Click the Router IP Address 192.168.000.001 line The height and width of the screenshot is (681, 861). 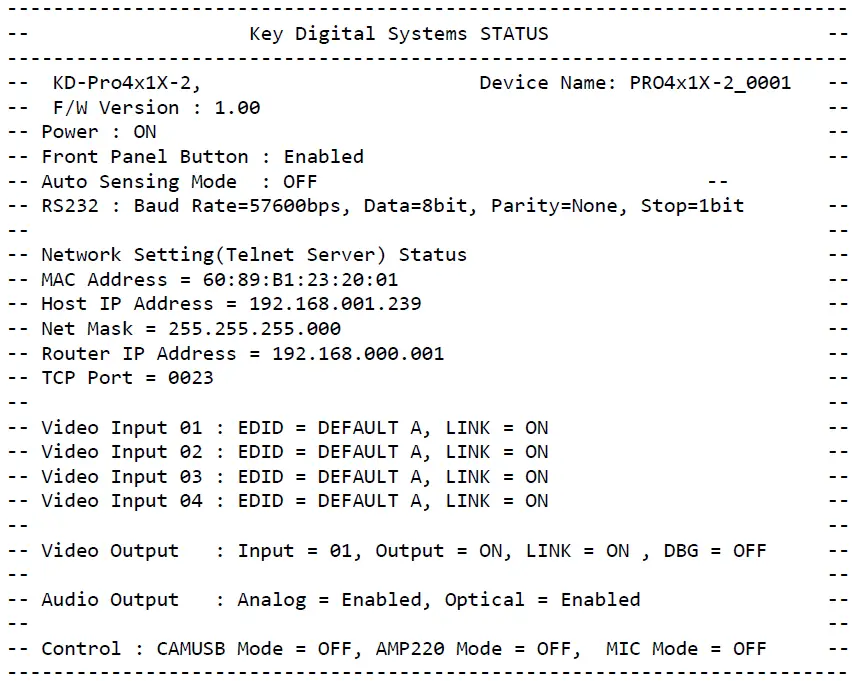(x=242, y=354)
